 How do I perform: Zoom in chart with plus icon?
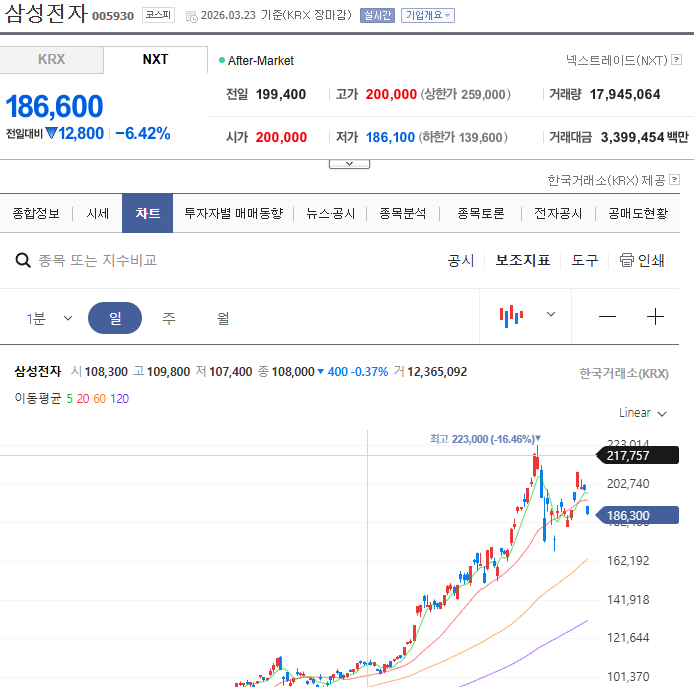point(655,316)
